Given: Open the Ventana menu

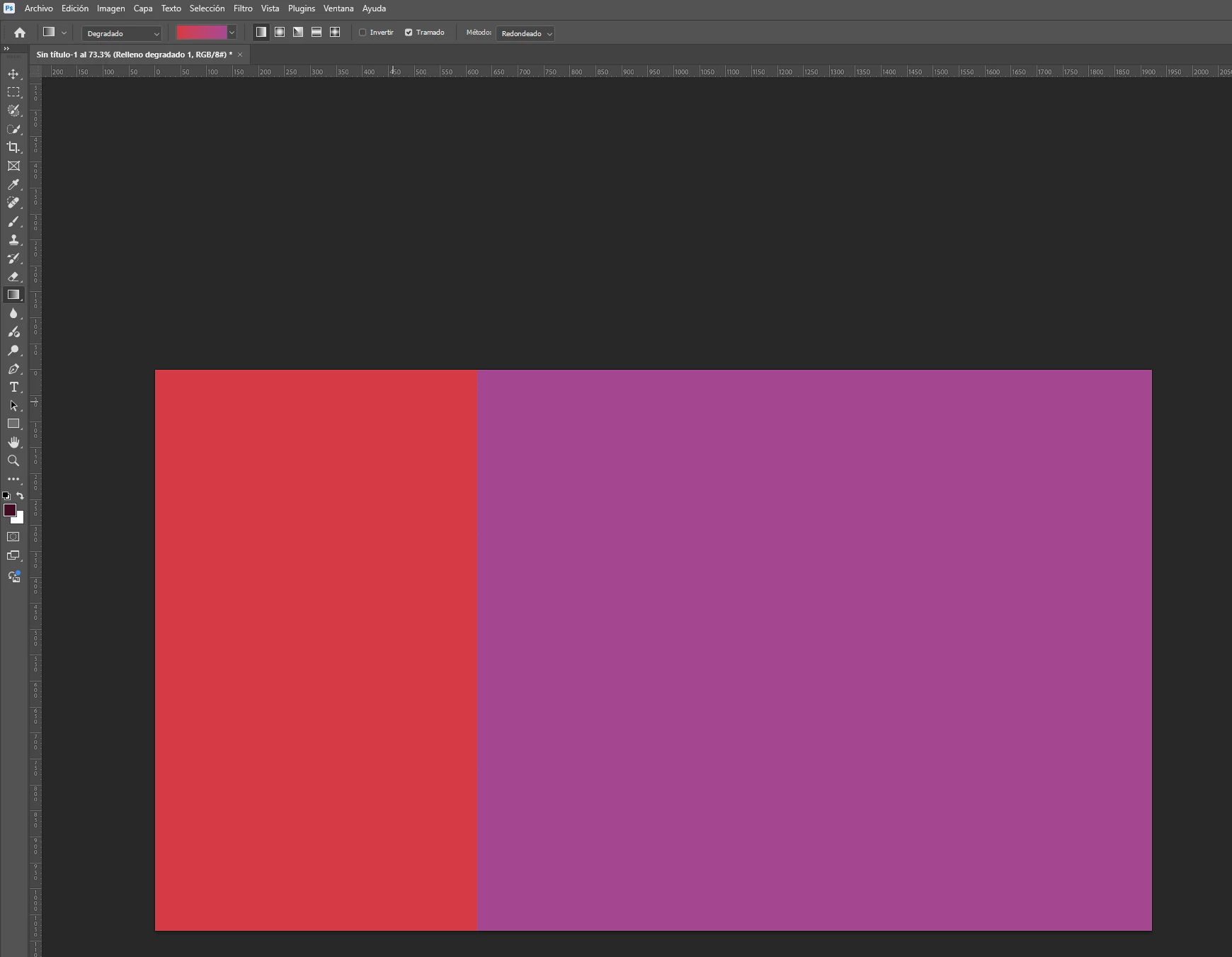Looking at the screenshot, I should coord(338,9).
